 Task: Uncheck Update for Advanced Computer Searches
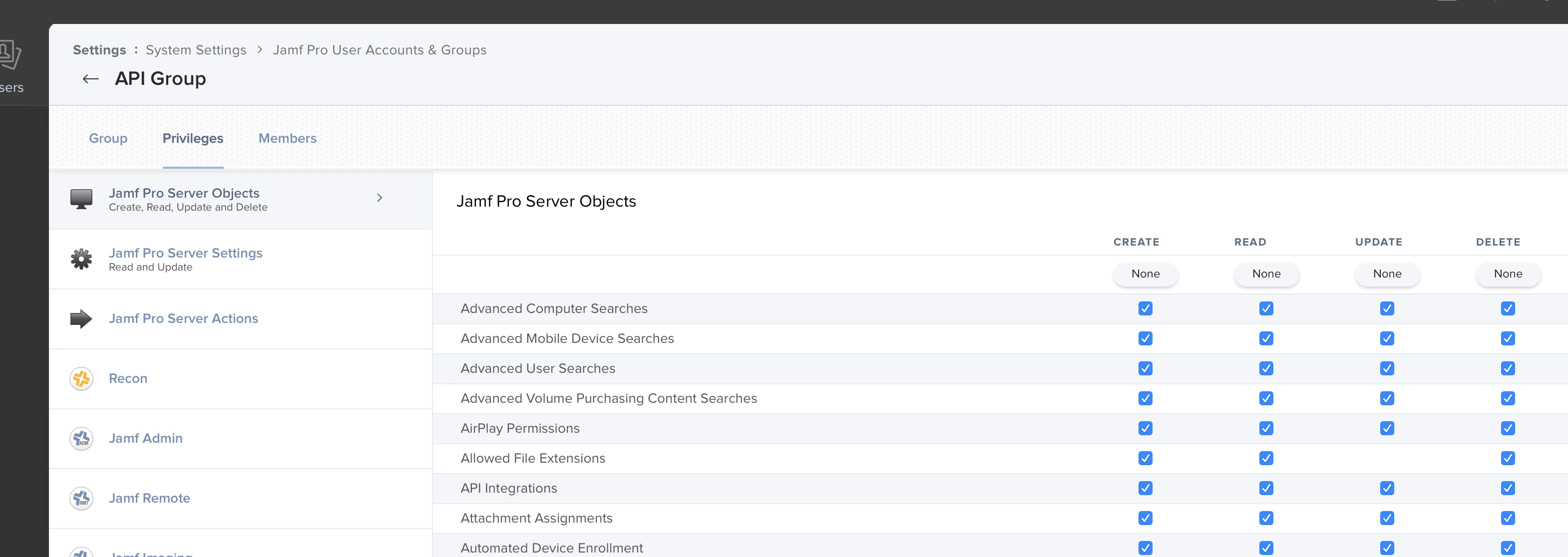point(1387,308)
